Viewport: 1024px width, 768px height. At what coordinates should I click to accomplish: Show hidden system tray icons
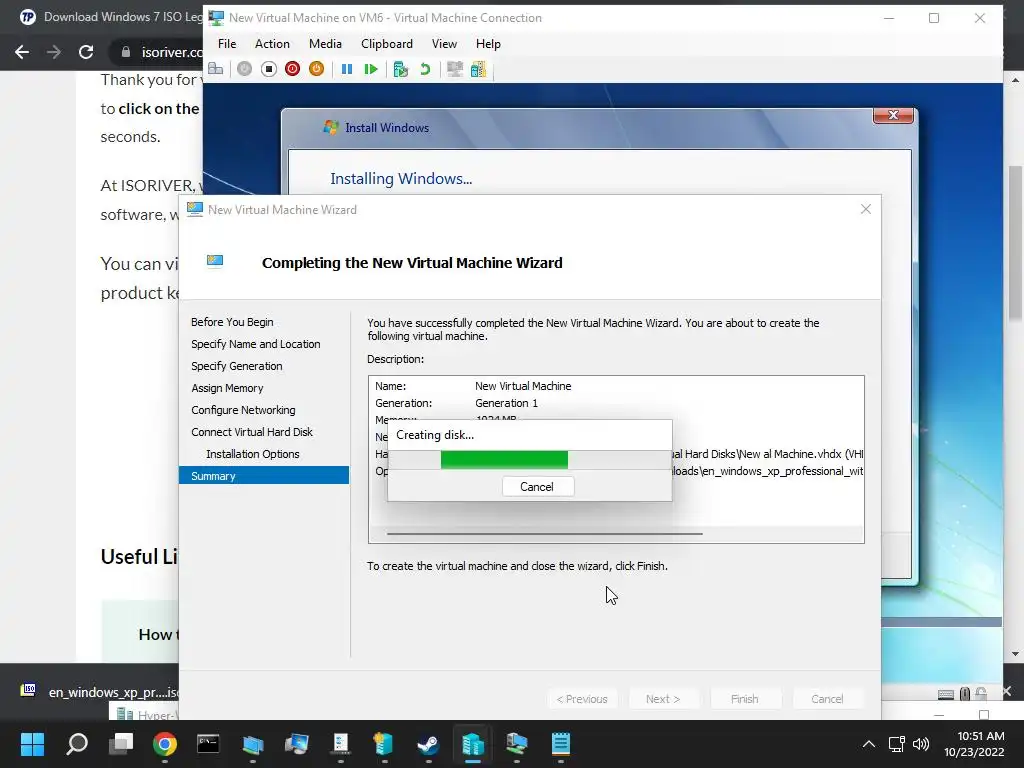click(869, 744)
